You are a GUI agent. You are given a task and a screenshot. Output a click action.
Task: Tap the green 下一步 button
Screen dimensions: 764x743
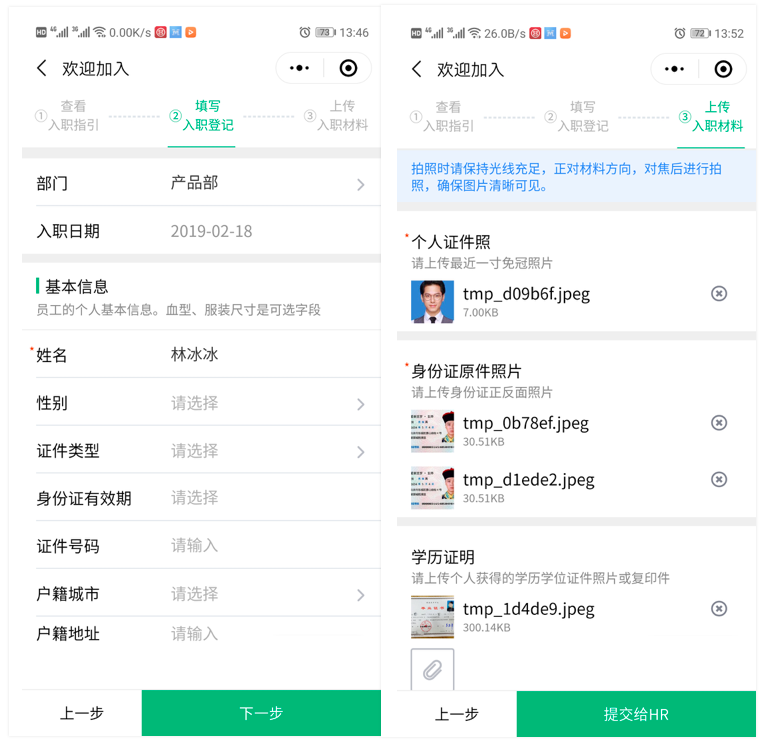click(261, 713)
